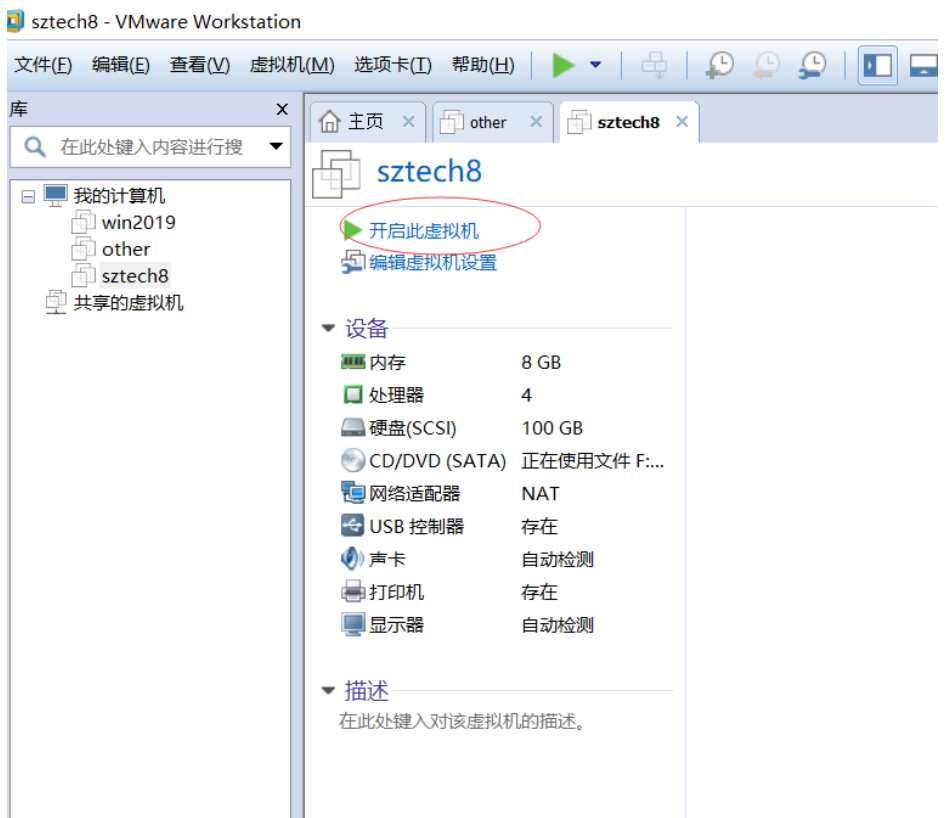The image size is (948, 818).
Task: Click the 处理器 processor device icon
Action: [353, 394]
